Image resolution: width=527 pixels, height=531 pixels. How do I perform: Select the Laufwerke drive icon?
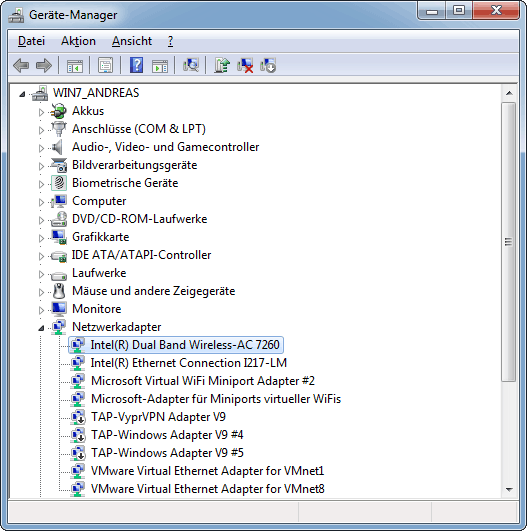pos(59,275)
